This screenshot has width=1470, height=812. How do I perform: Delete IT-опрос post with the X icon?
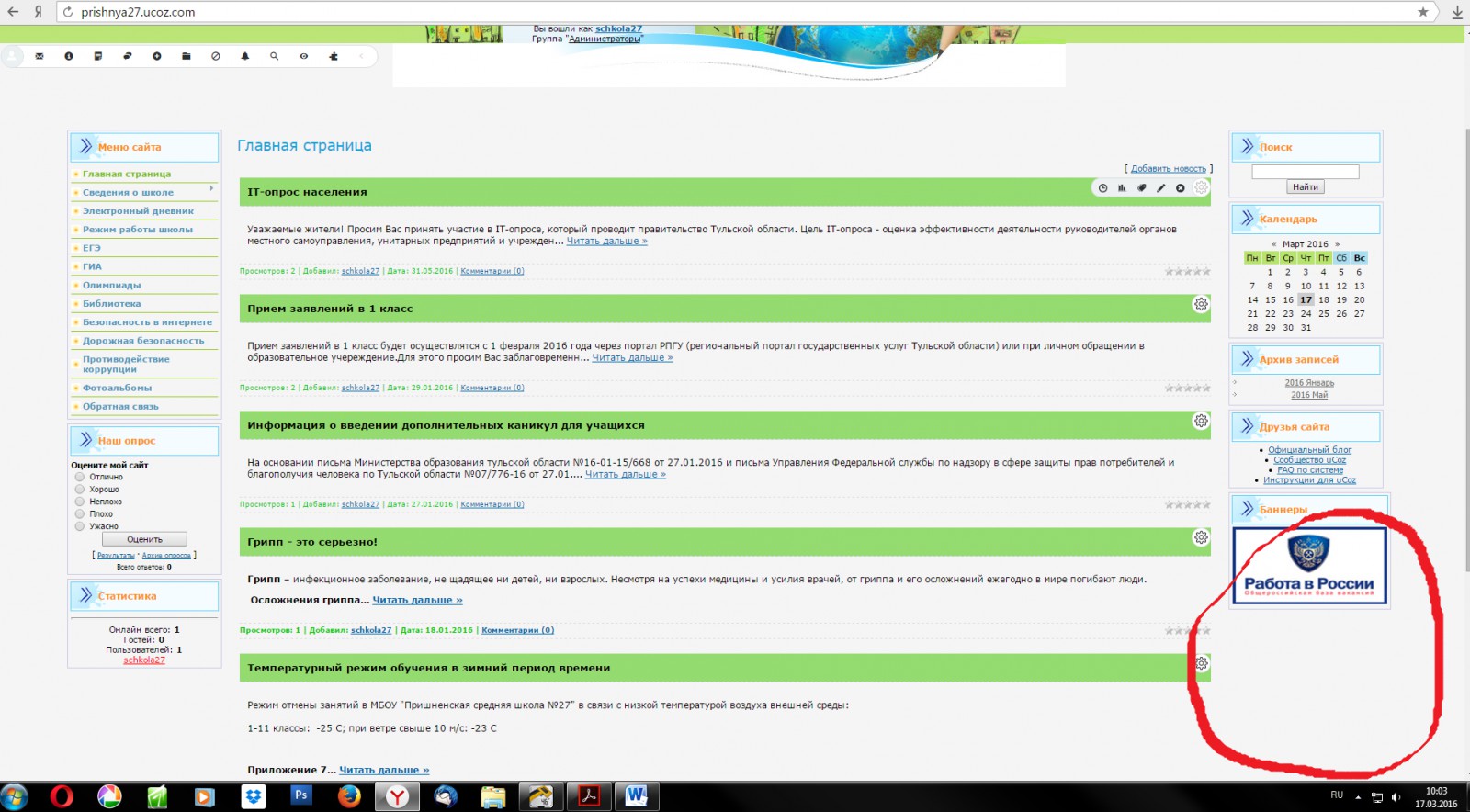pos(1181,188)
